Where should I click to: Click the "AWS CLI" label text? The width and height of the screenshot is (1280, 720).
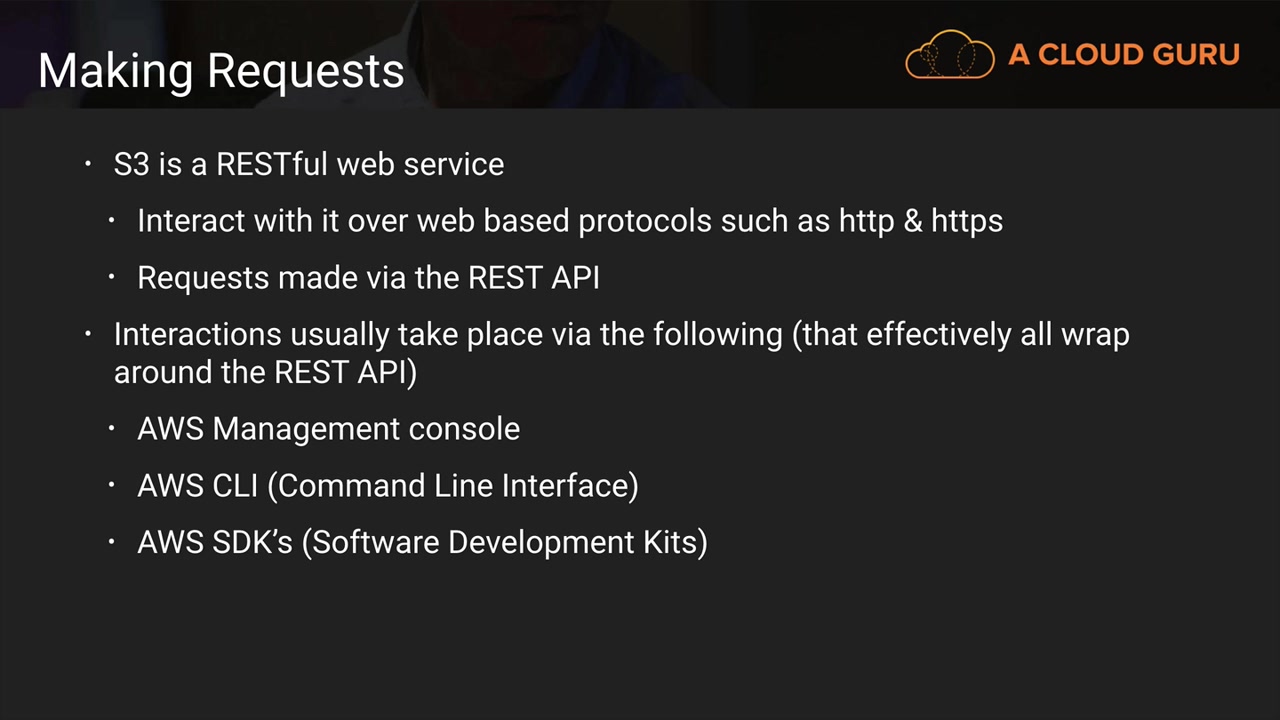click(197, 486)
